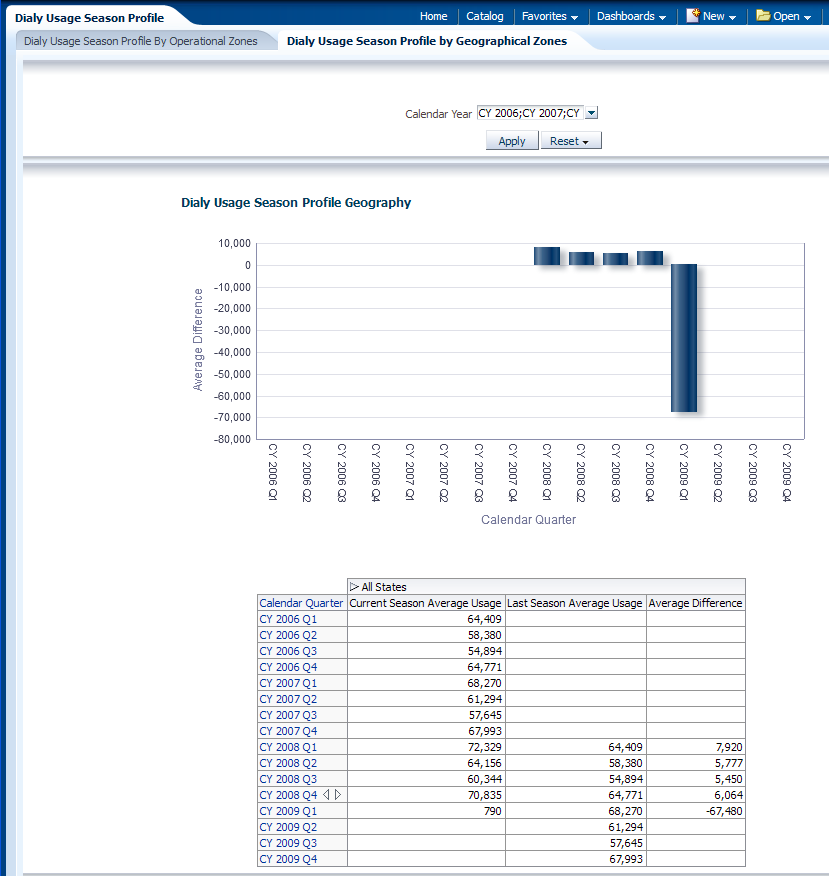Open CY 2007 Q1 row link
Screen dimensions: 829x876
pyautogui.click(x=288, y=683)
